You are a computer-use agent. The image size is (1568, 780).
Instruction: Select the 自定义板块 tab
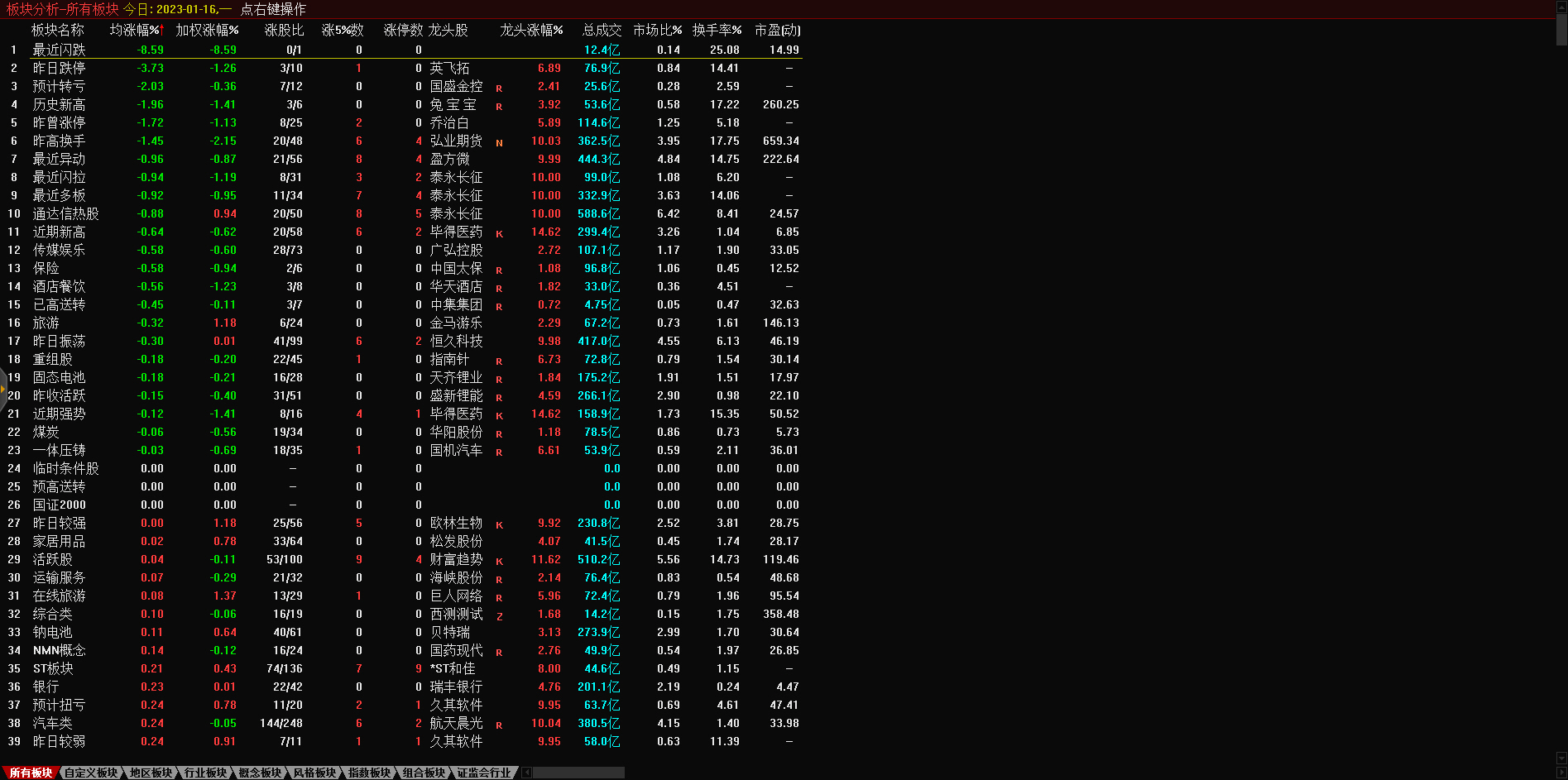tap(91, 773)
